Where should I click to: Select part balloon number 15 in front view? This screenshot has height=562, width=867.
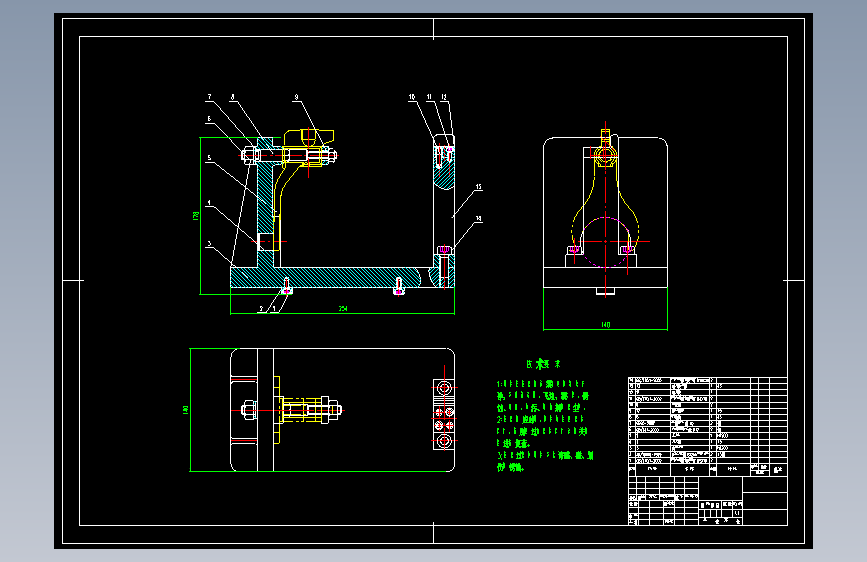(x=479, y=187)
